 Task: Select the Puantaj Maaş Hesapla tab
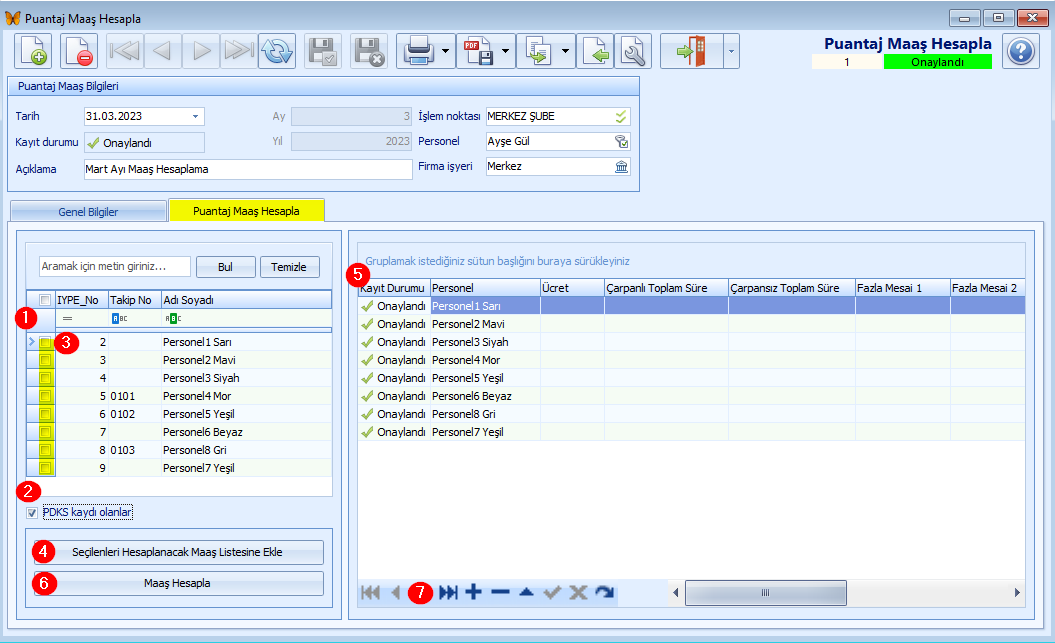tap(246, 211)
